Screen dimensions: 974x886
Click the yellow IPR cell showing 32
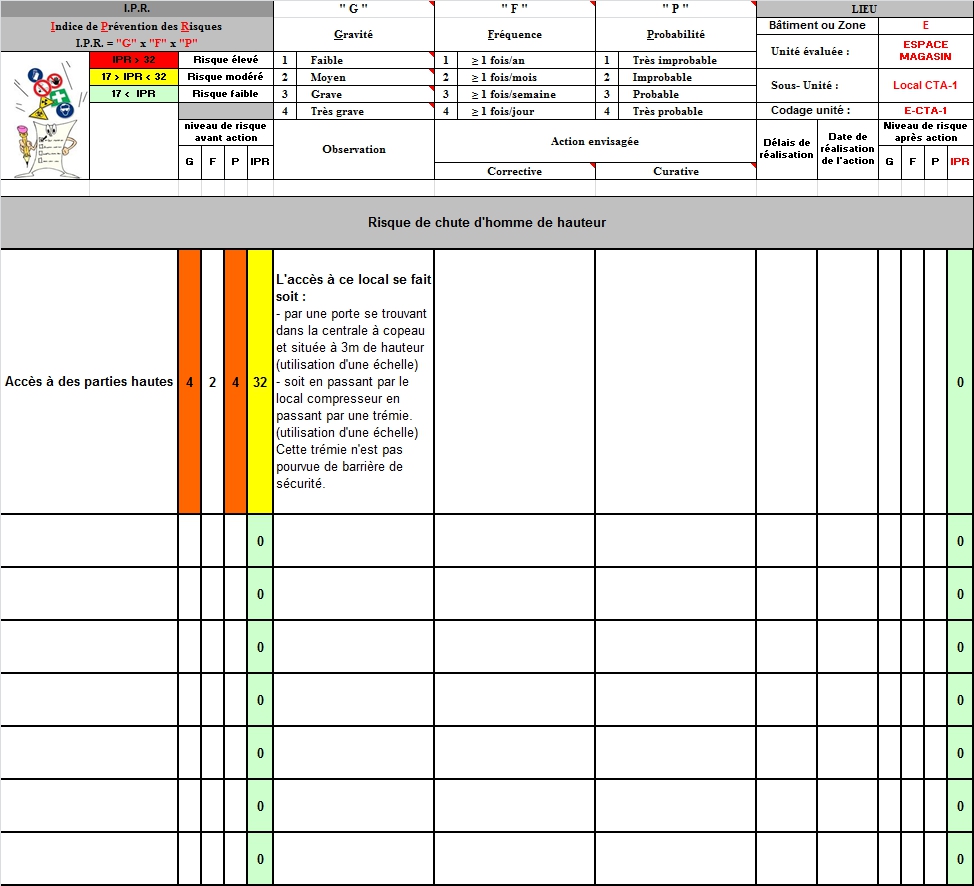pyautogui.click(x=260, y=382)
